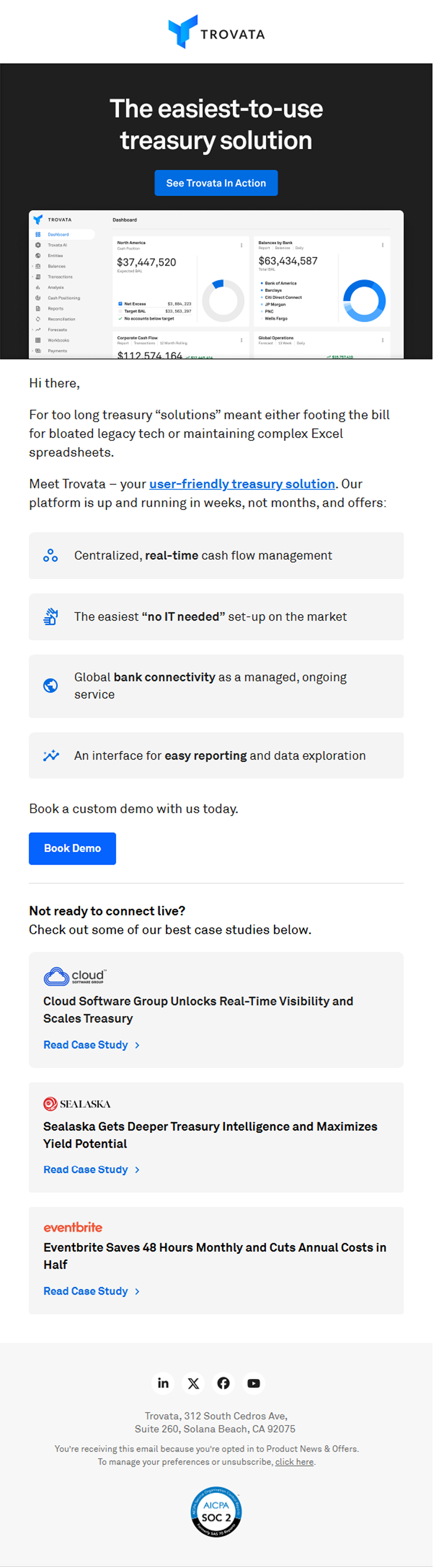433x1568 pixels.
Task: Click the Book Demo button
Action: coord(73,848)
